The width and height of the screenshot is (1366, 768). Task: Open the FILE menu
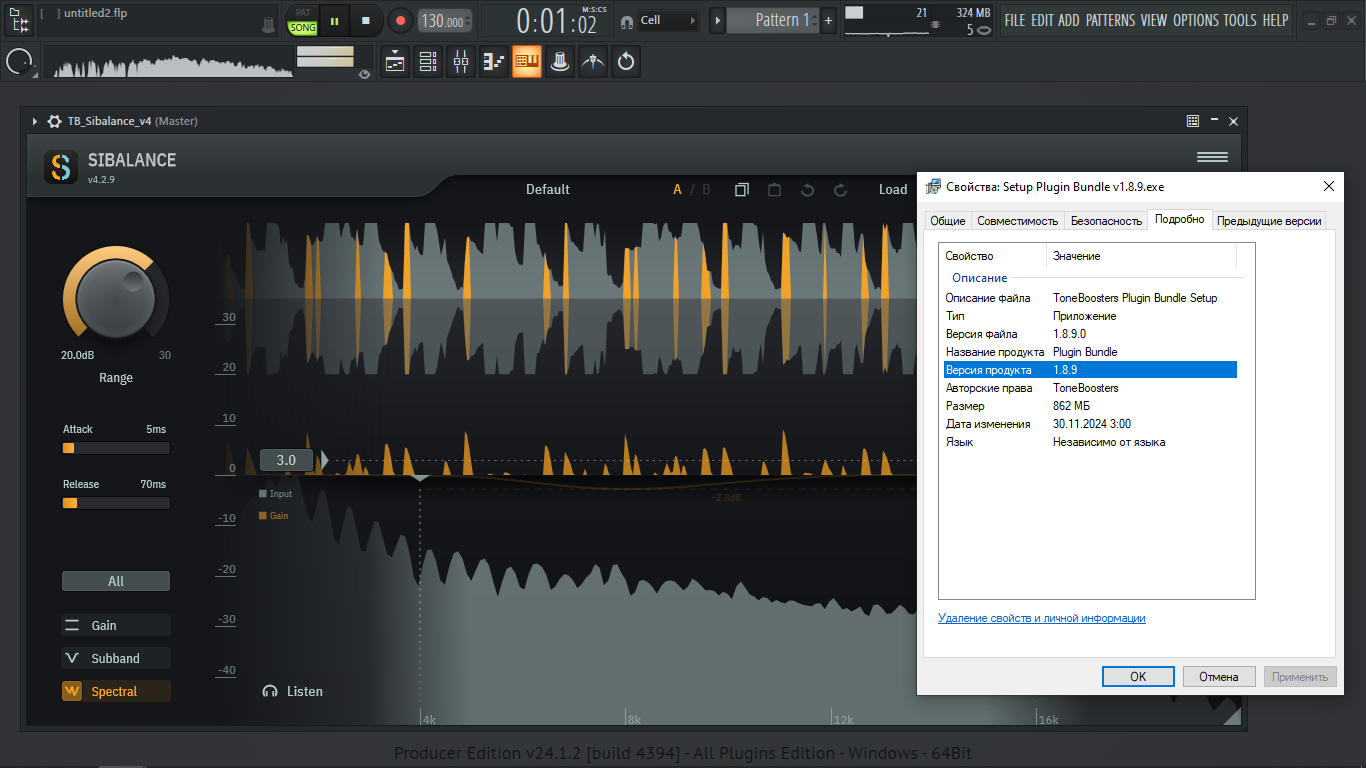coord(1015,20)
